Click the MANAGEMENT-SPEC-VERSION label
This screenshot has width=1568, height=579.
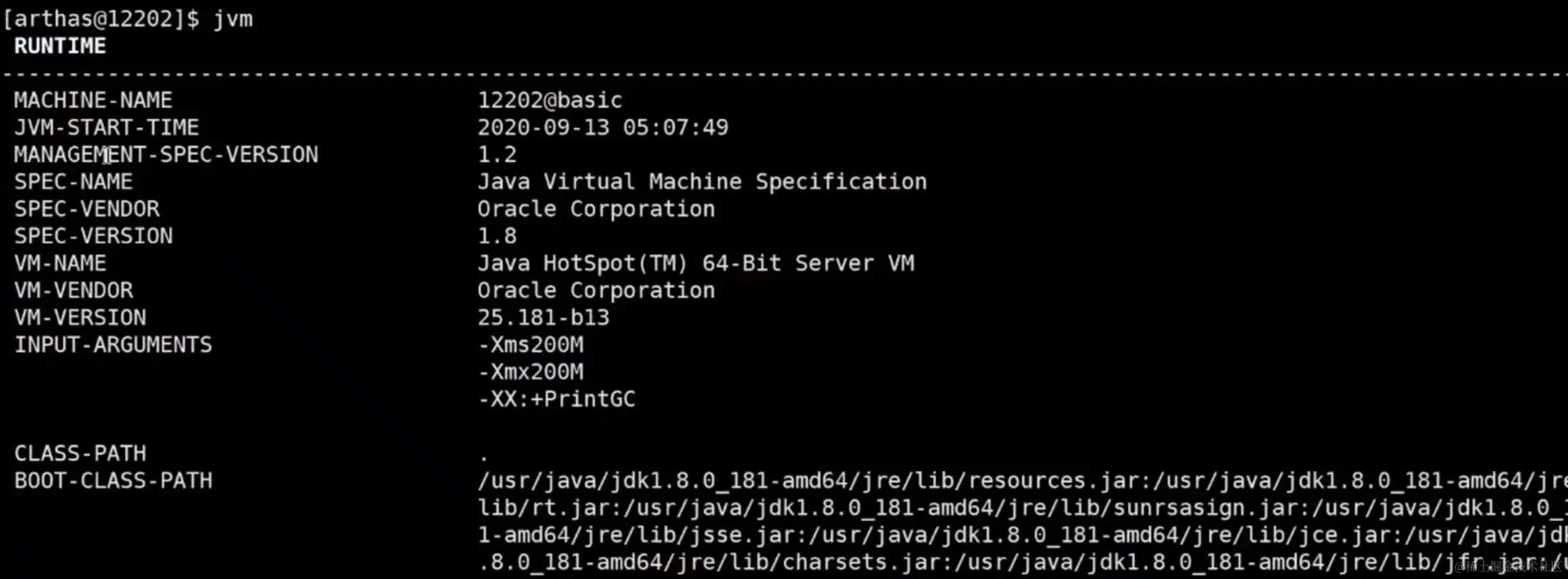pyautogui.click(x=166, y=155)
